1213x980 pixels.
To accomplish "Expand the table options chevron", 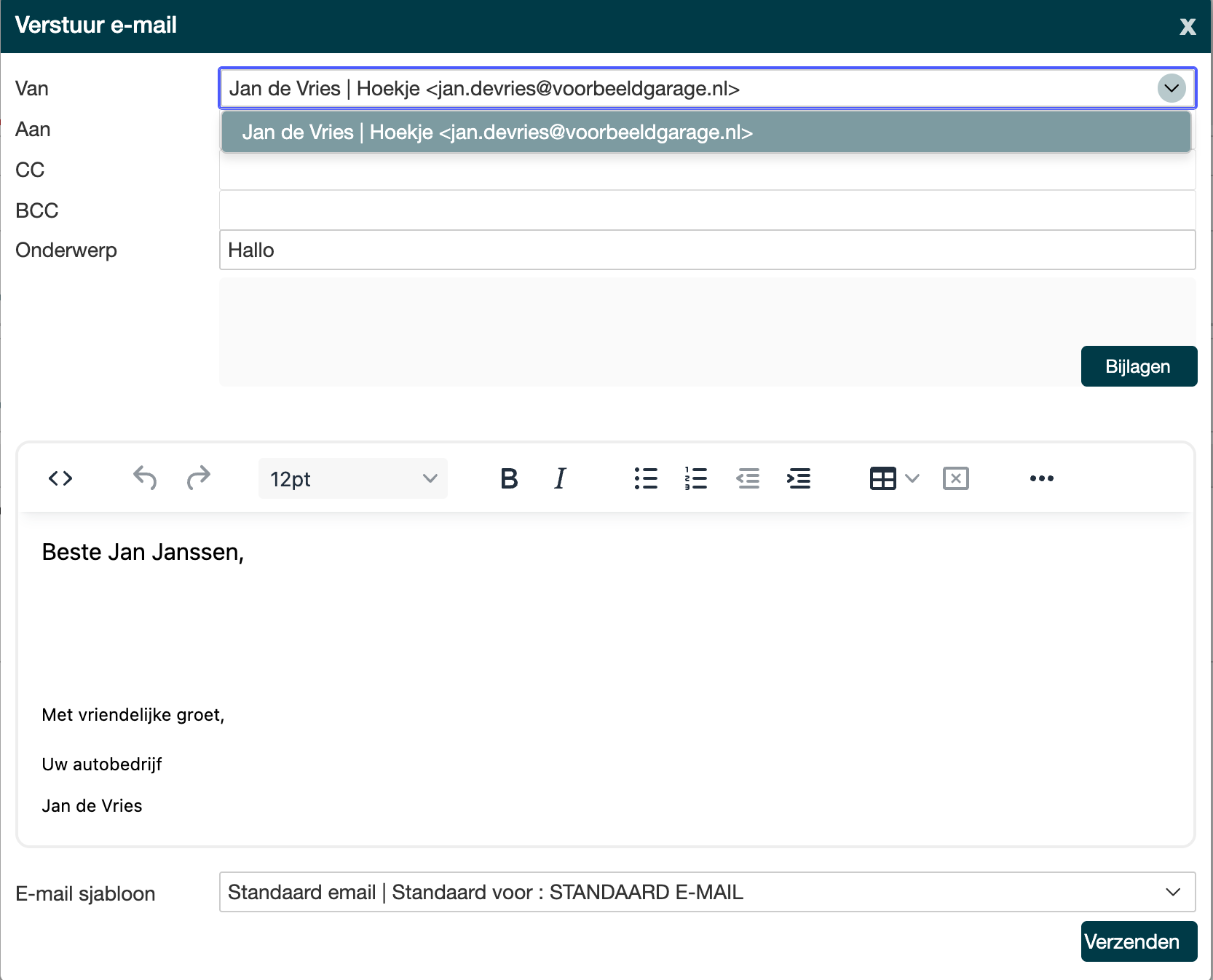I will (912, 479).
